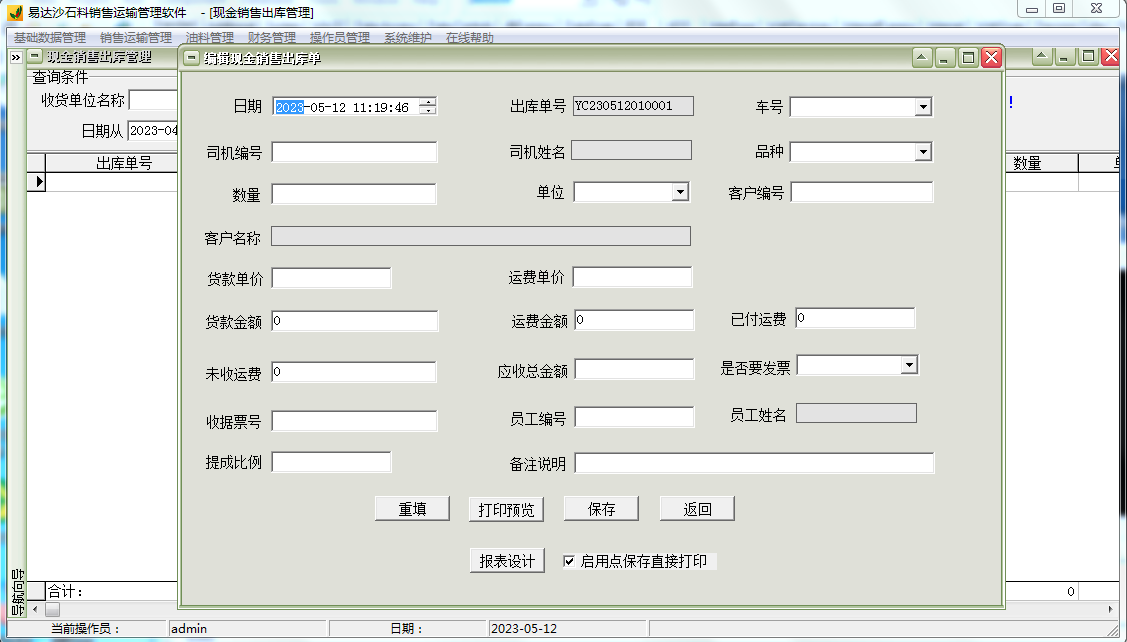Expand the 车号 dropdown

[923, 107]
